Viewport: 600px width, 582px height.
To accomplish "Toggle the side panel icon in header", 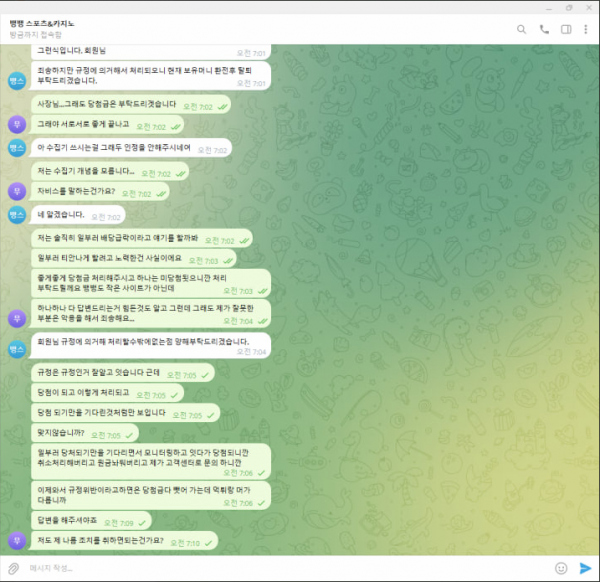I will 566,29.
